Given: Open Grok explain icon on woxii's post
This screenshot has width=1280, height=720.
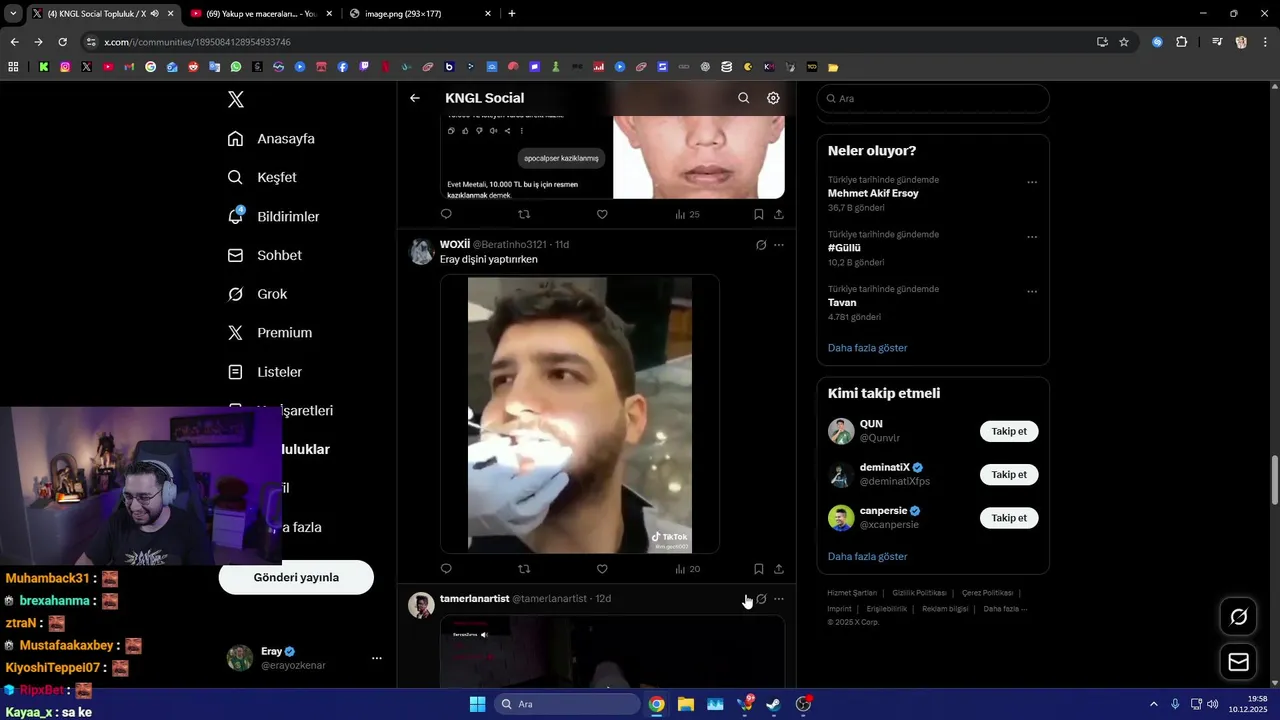Looking at the screenshot, I should 761,245.
